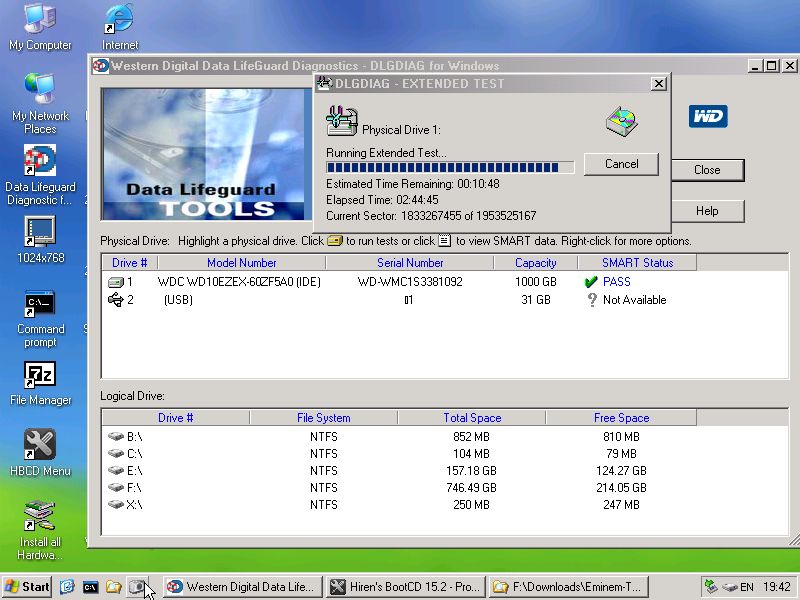Open the 7z File Manager icon
The image size is (800, 600).
coord(40,375)
